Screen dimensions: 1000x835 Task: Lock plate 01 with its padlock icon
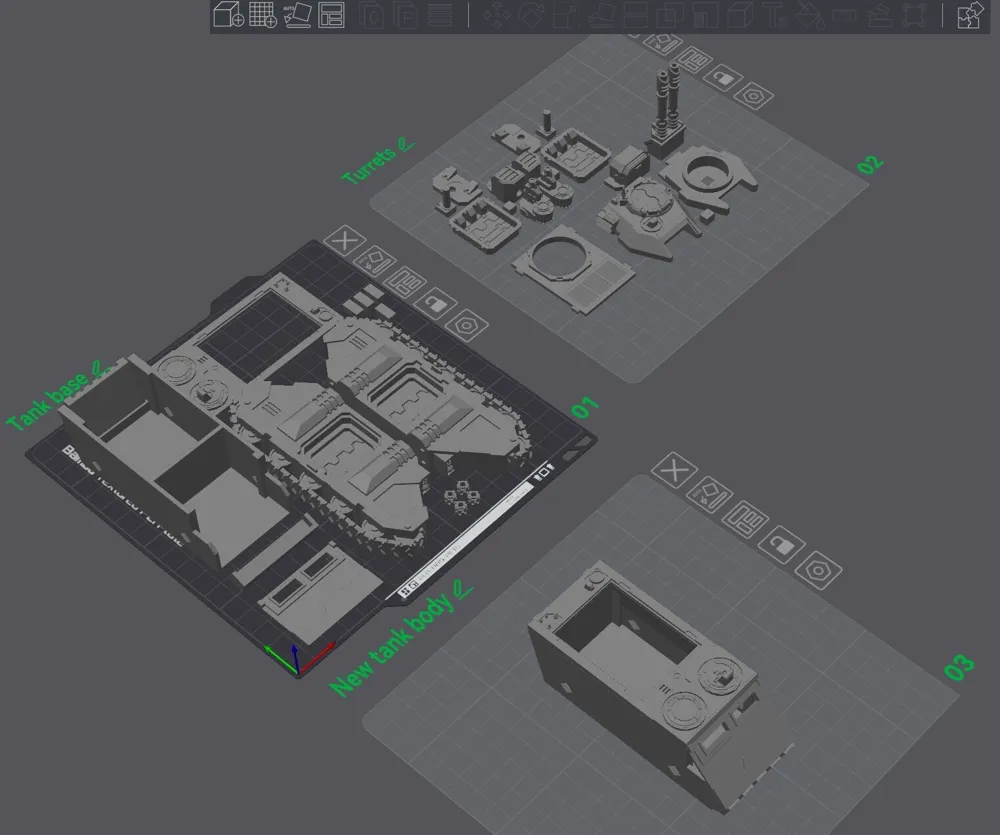point(436,304)
